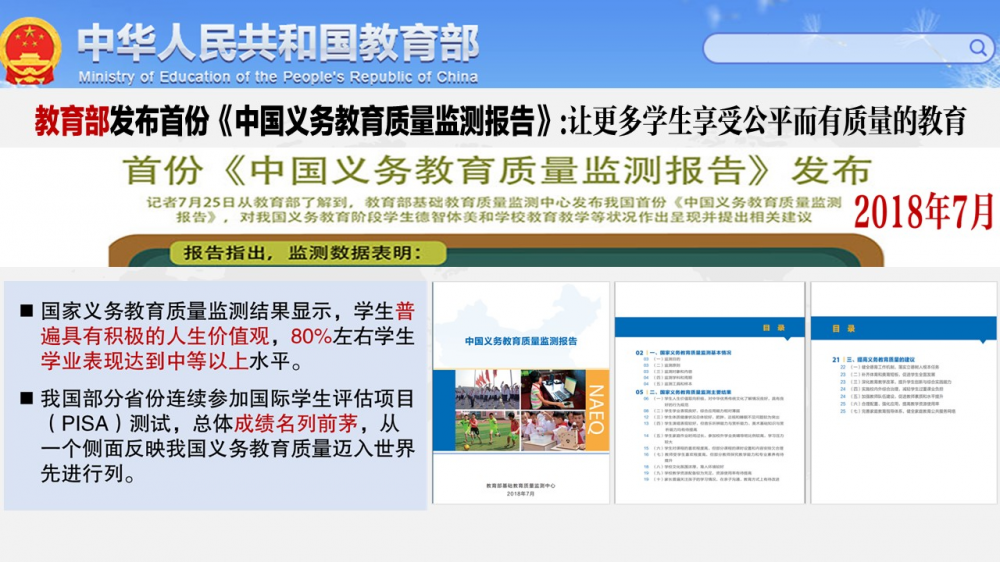Image resolution: width=1000 pixels, height=562 pixels.
Task: Click the magnifier search icon
Action: tap(977, 47)
